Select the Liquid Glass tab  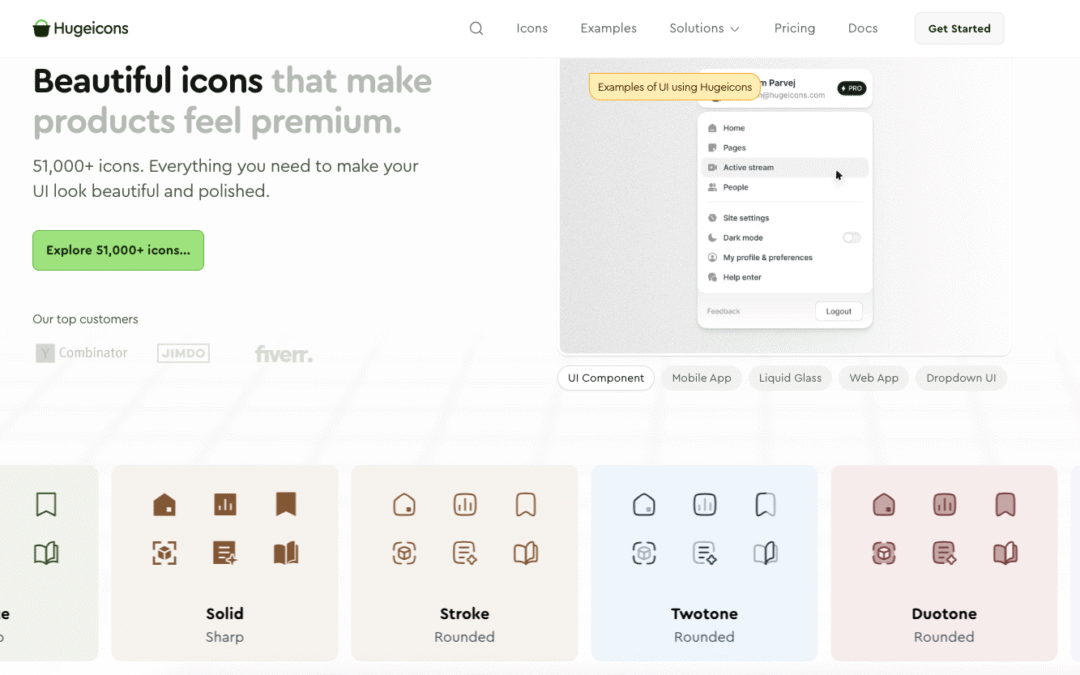[790, 378]
